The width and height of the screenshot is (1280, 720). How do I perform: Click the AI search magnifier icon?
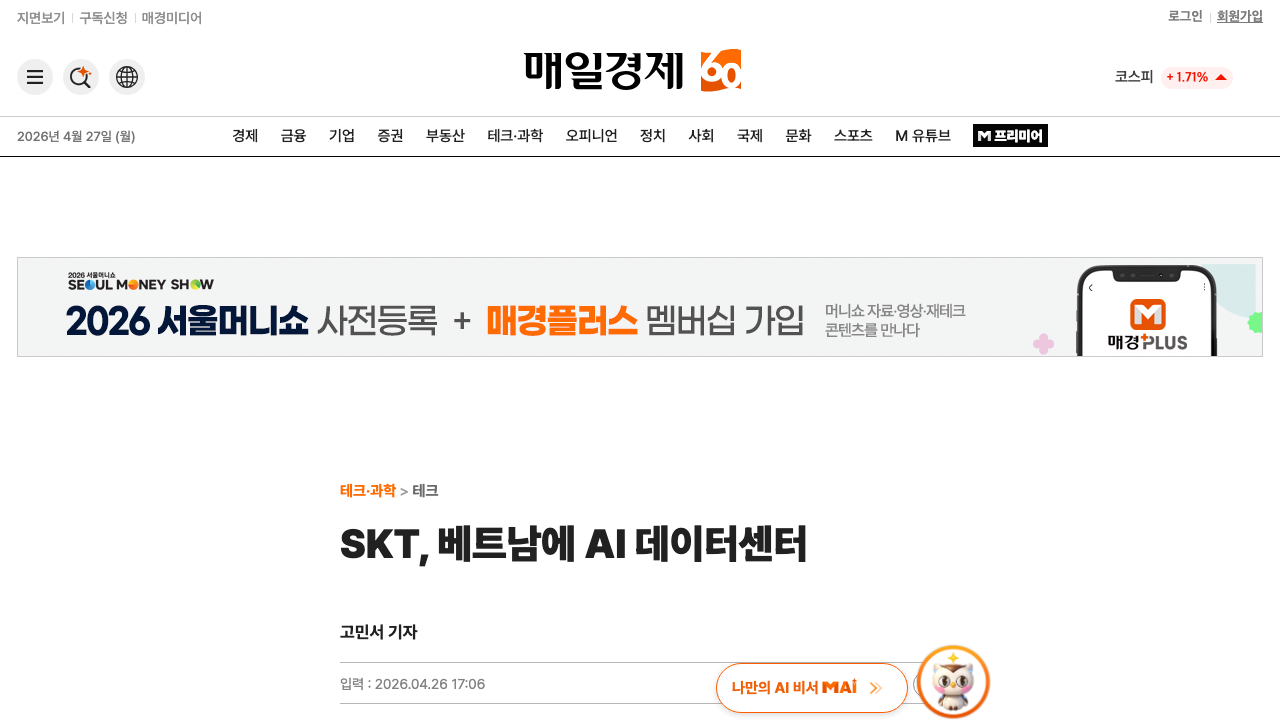[x=81, y=77]
